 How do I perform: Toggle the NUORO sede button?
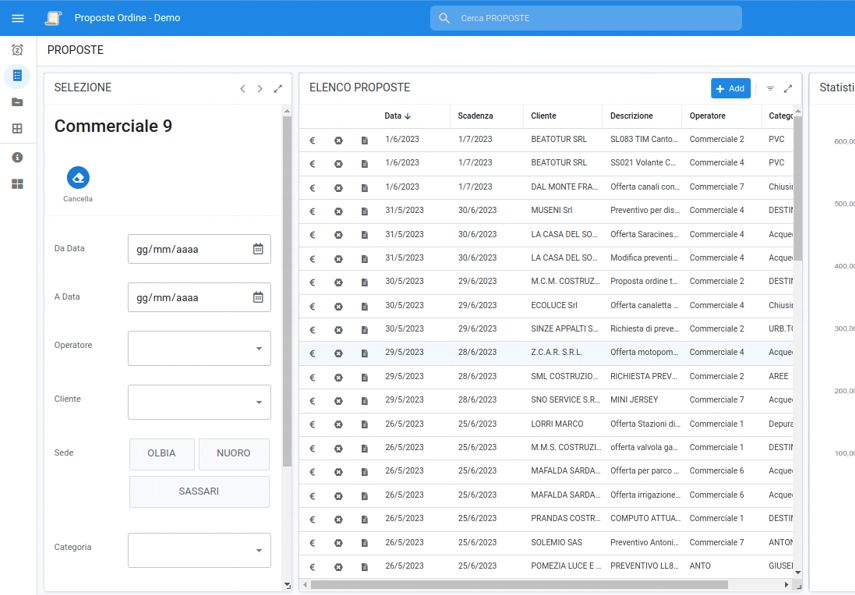233,453
